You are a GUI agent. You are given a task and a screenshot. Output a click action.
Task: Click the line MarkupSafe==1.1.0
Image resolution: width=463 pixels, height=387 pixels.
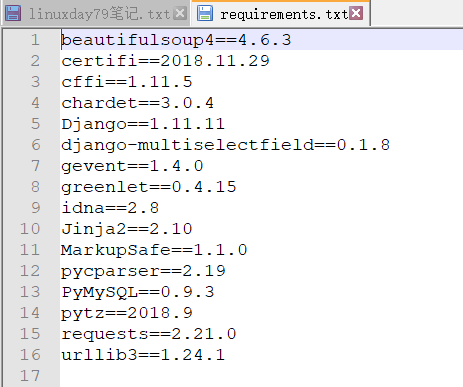click(x=154, y=250)
